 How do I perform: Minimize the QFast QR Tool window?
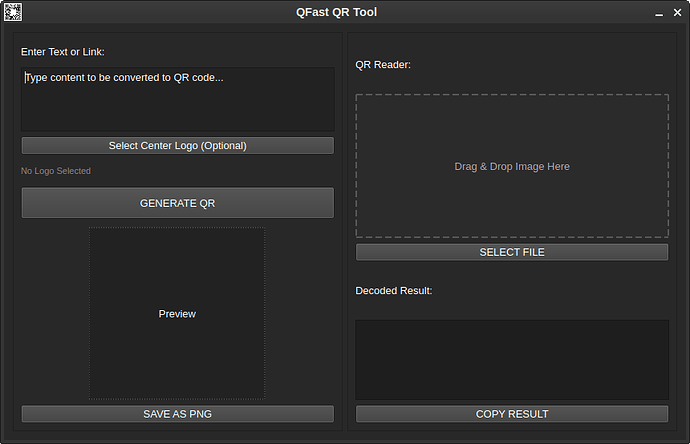[x=659, y=13]
